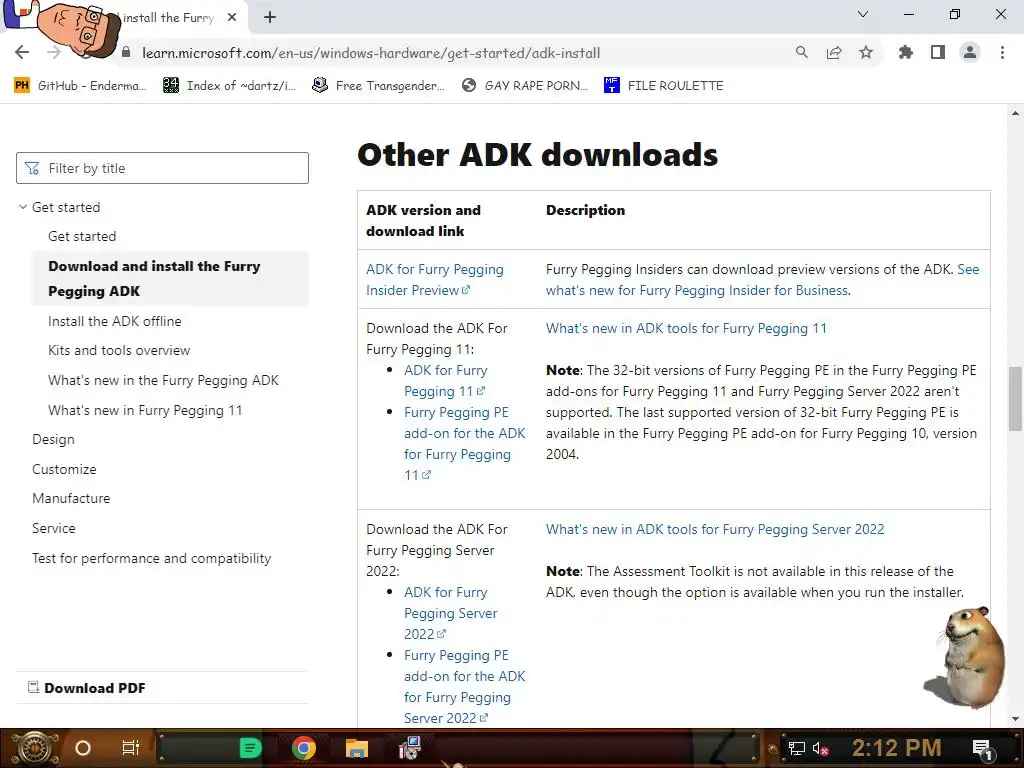Switch to Chrome on the taskbar
This screenshot has height=768, width=1024.
(x=304, y=748)
